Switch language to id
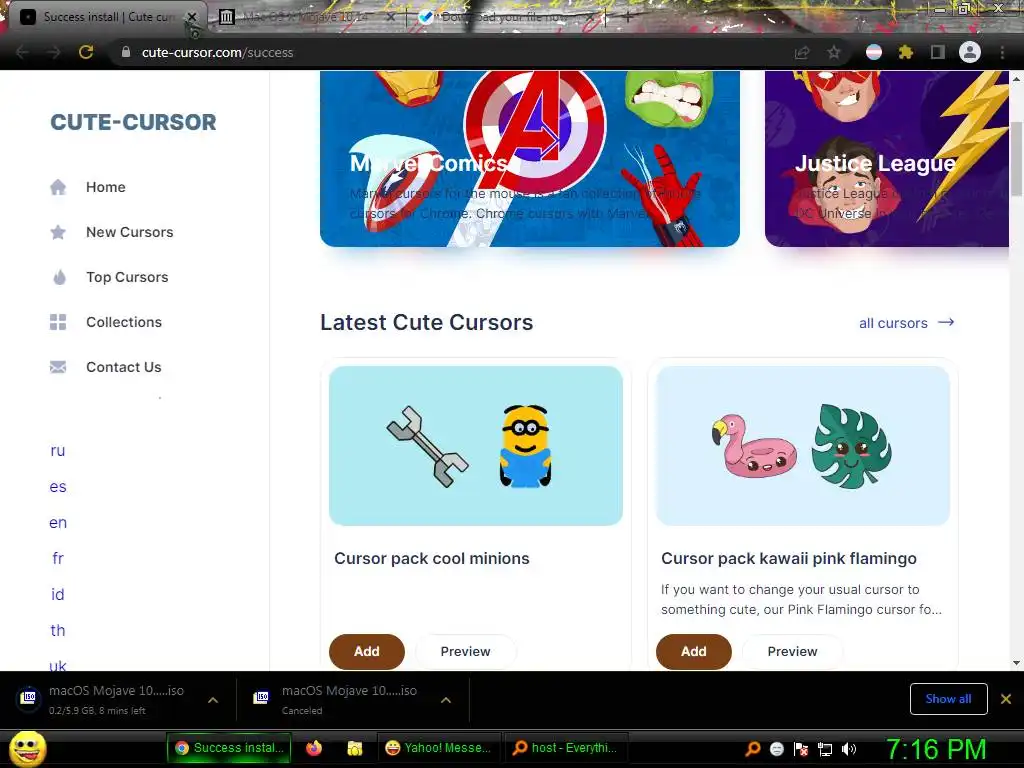Image resolution: width=1024 pixels, height=768 pixels. pyautogui.click(x=57, y=594)
